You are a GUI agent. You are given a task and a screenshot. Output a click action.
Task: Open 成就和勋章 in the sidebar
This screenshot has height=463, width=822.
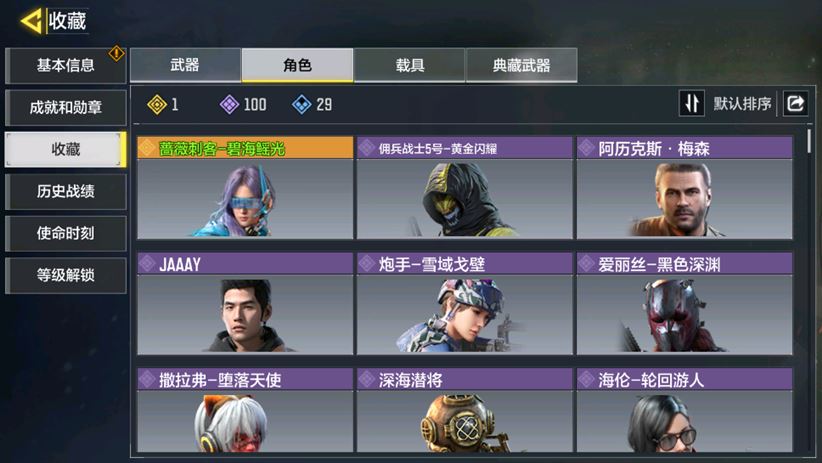tap(66, 107)
